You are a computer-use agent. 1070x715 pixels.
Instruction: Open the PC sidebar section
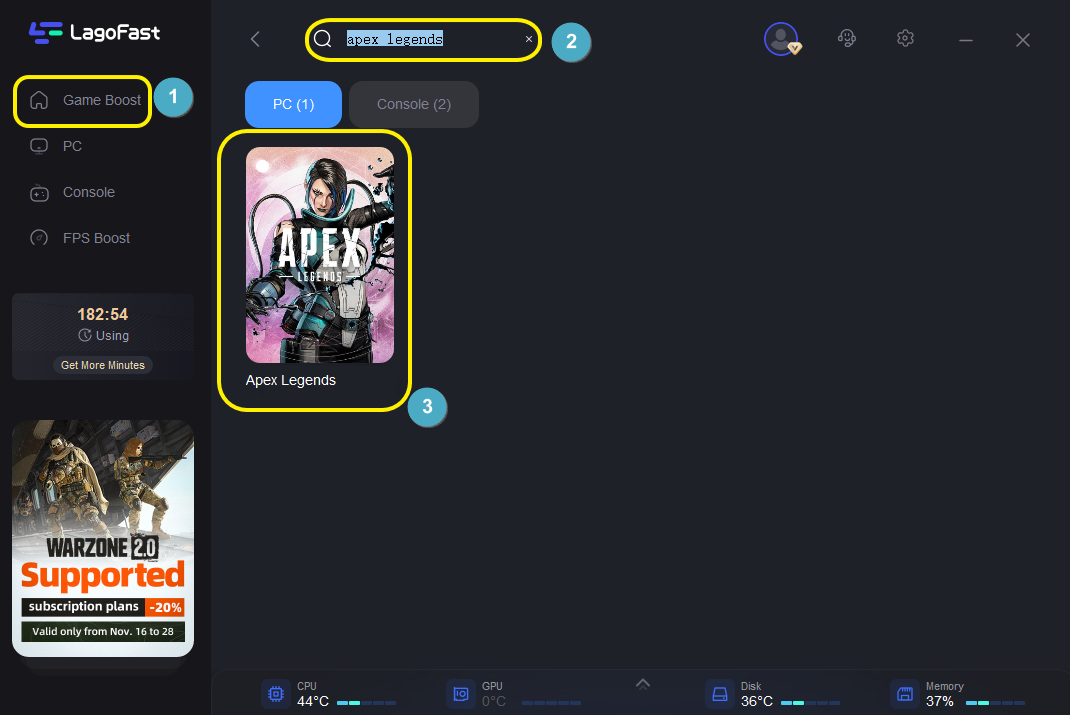coord(72,146)
